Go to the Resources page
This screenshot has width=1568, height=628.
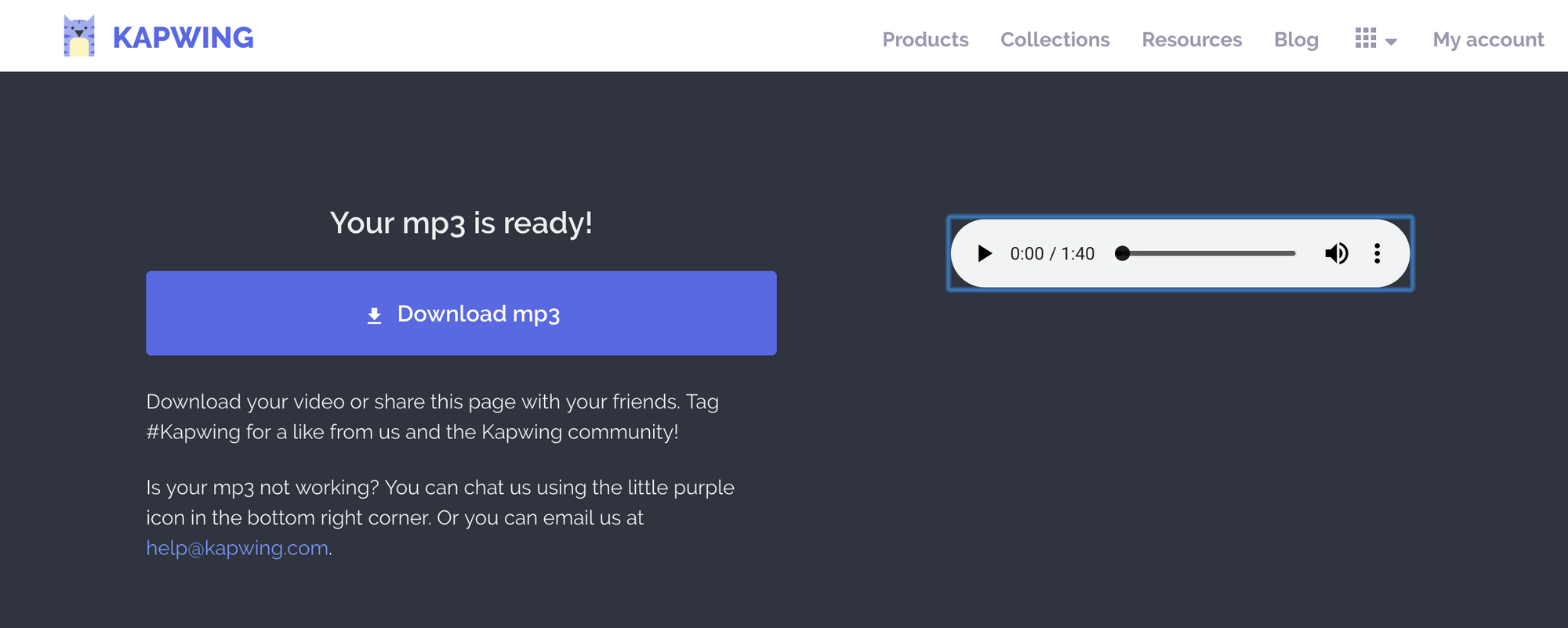point(1192,39)
